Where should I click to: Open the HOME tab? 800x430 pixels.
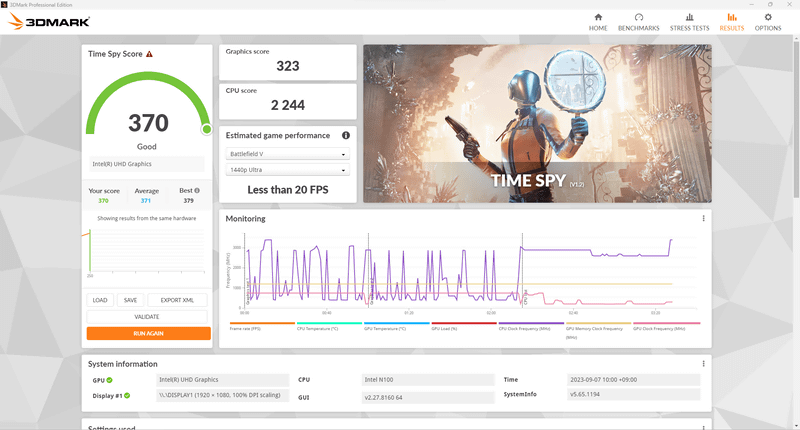598,22
